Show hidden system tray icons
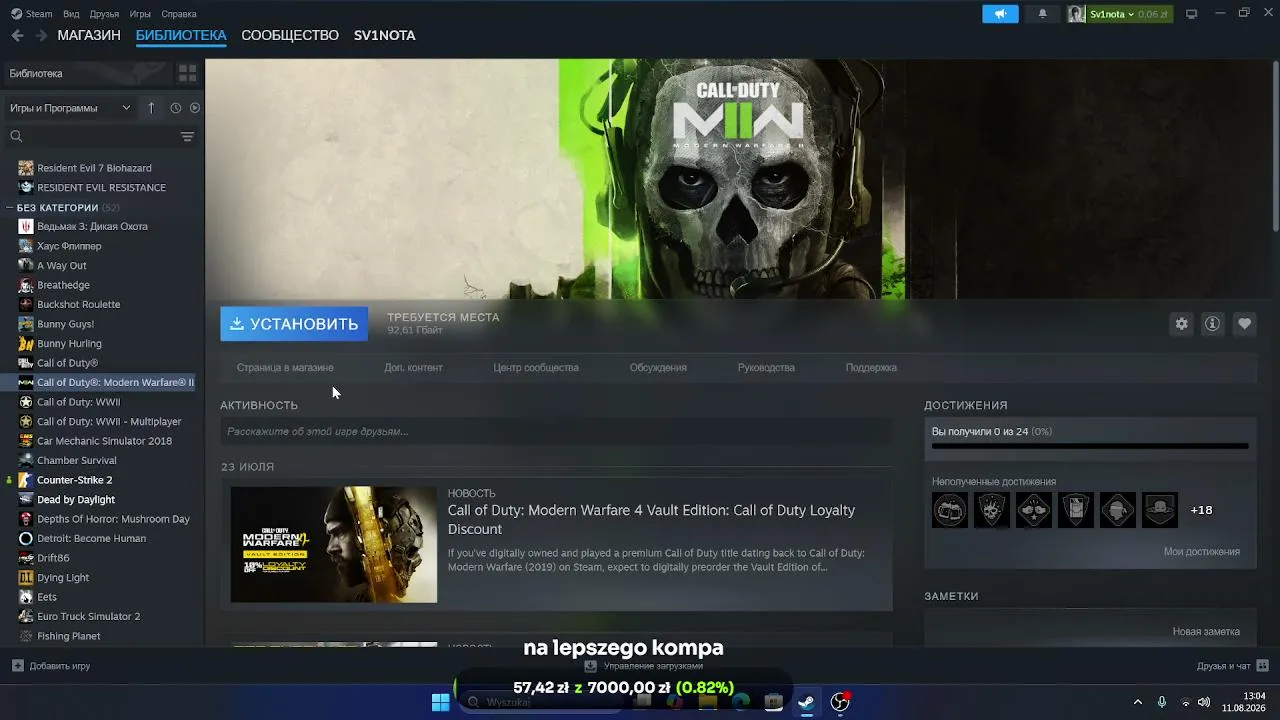Viewport: 1280px width, 720px height. [x=1137, y=702]
